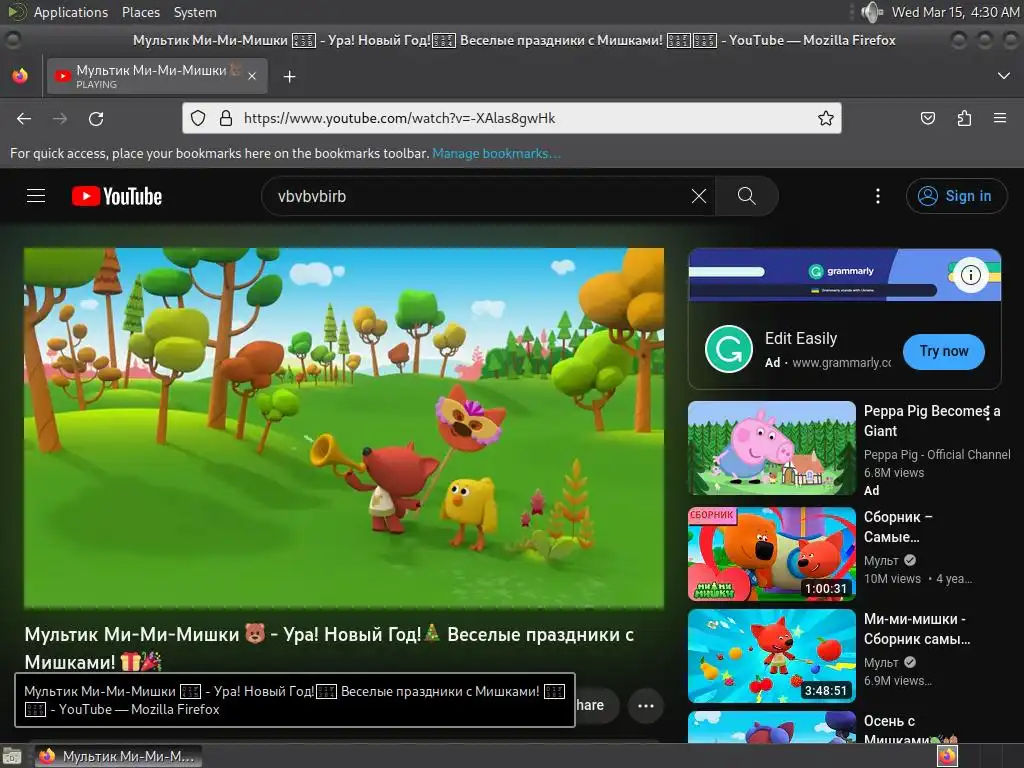1024x768 pixels.
Task: Open the Firefox application menu
Action: pos(1000,118)
